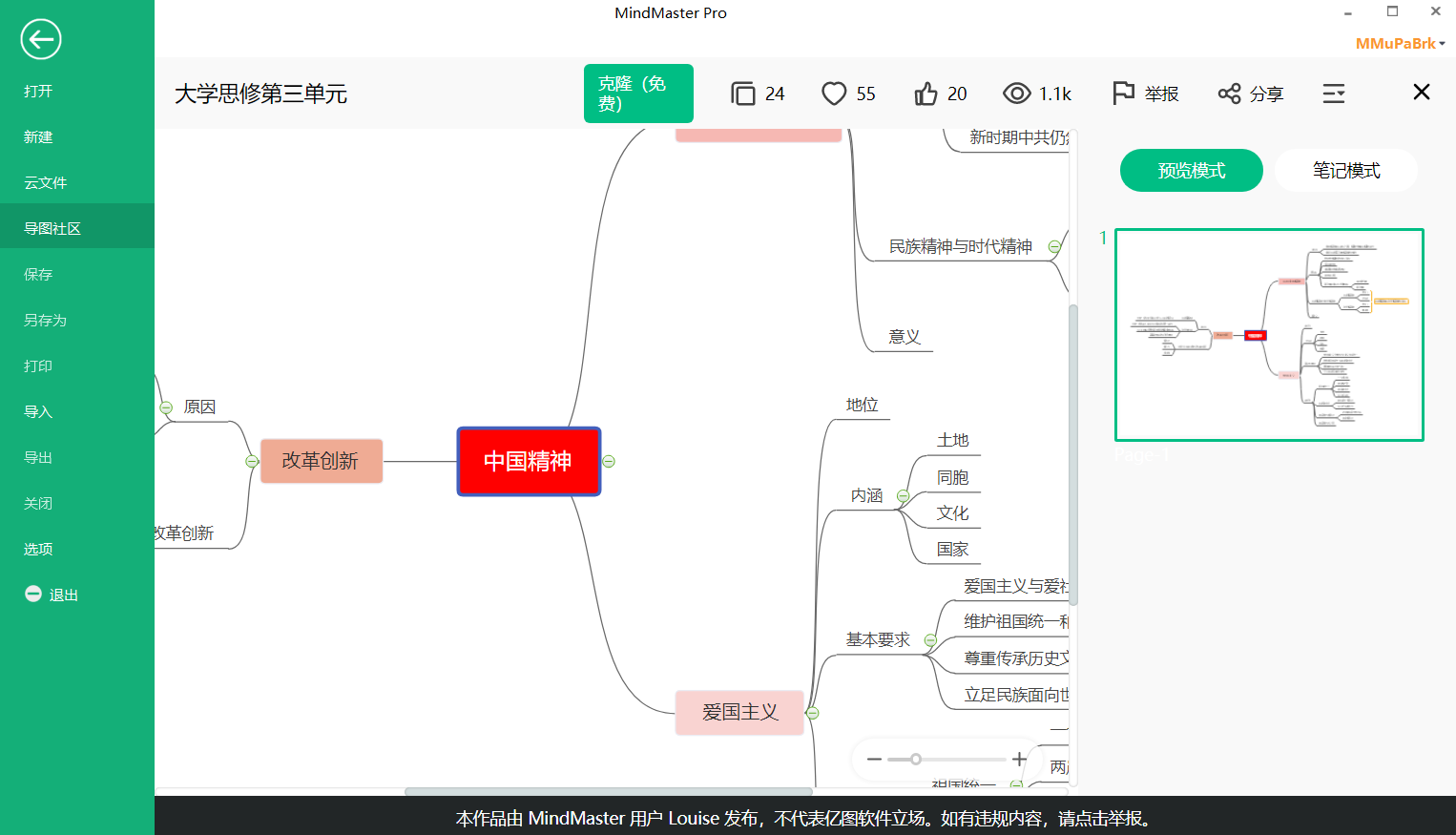Click the 克隆 (免费) button
The width and height of the screenshot is (1456, 835).
638,94
